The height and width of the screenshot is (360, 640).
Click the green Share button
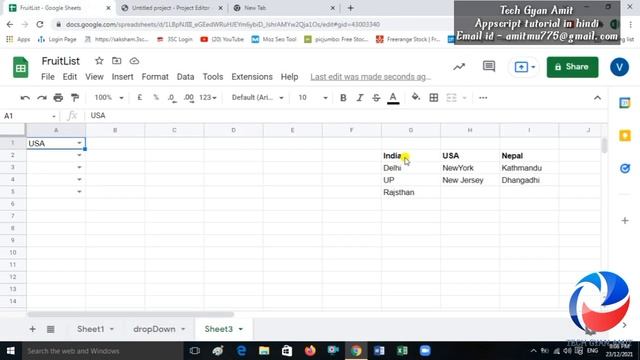(x=572, y=67)
